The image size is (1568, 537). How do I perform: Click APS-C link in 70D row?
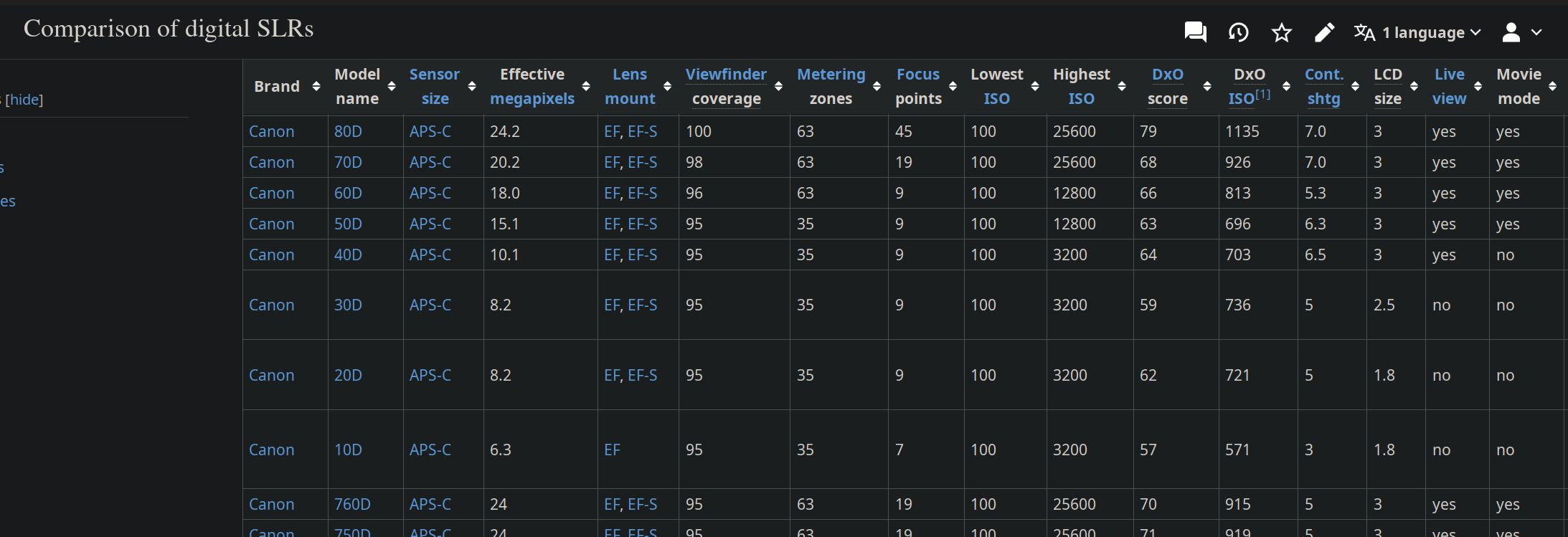tap(430, 162)
